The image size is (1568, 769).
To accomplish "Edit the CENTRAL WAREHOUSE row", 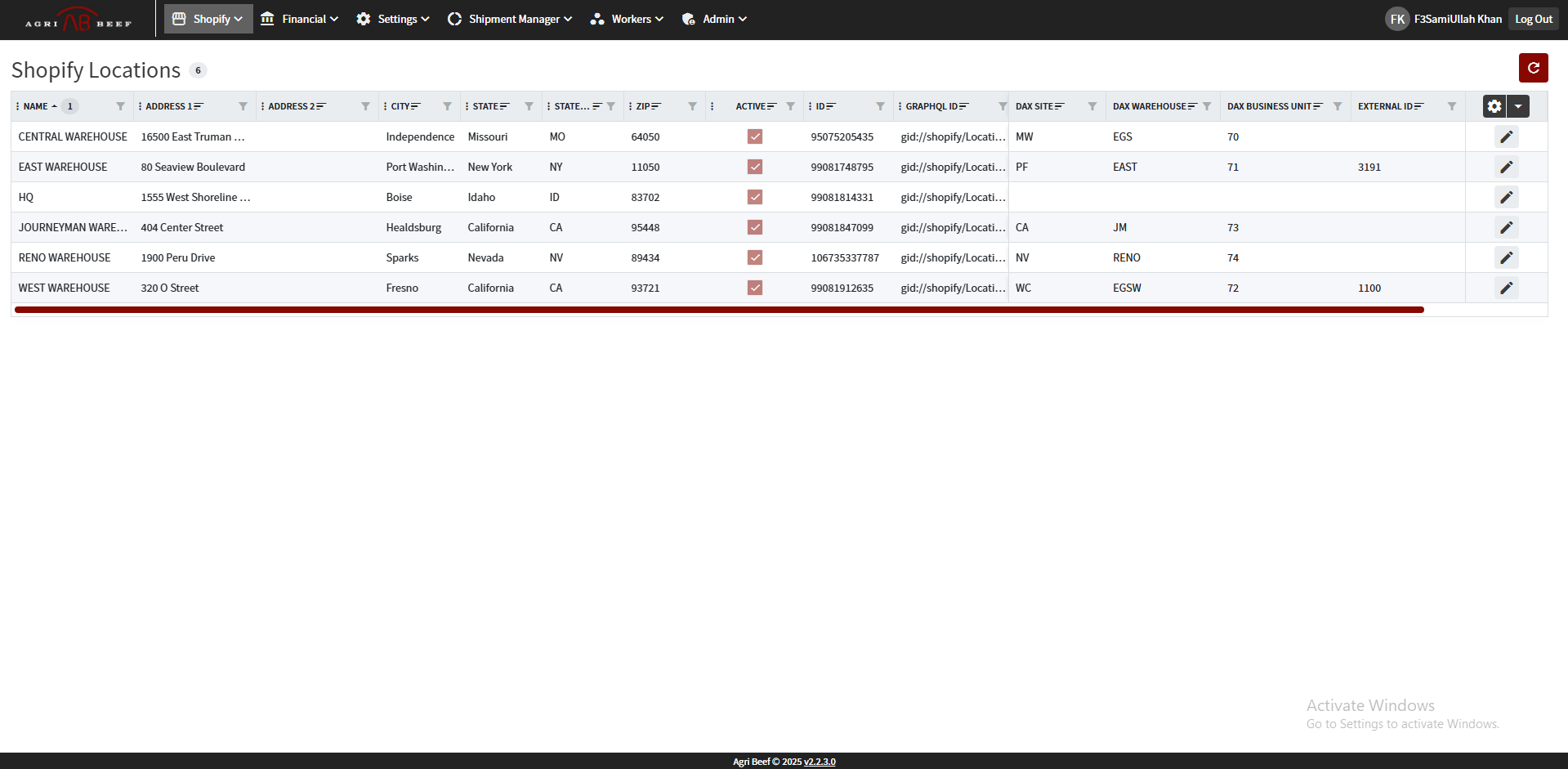I will 1506,136.
